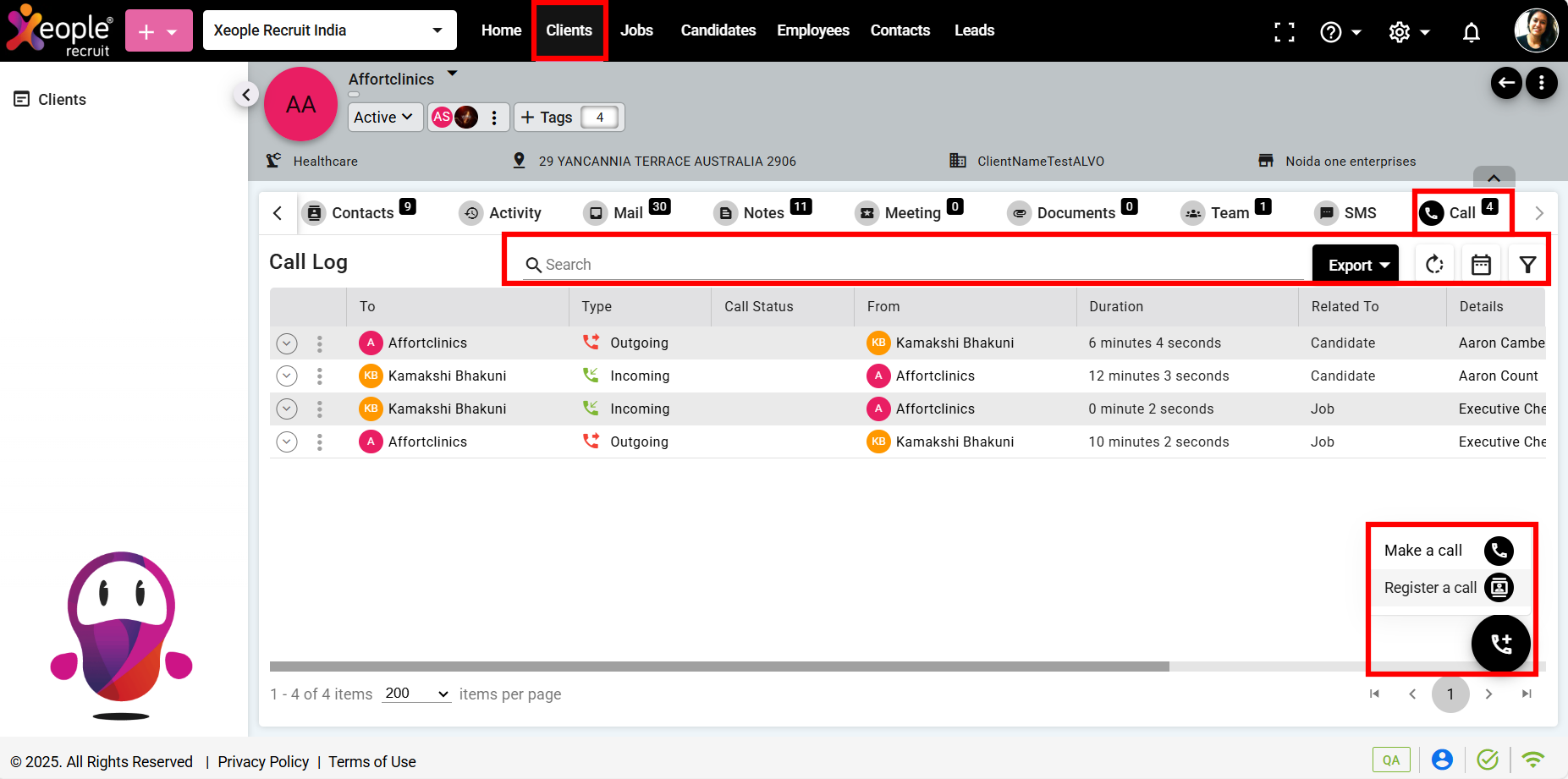Open the Contacts top menu item
Image resolution: width=1568 pixels, height=779 pixels.
(900, 30)
